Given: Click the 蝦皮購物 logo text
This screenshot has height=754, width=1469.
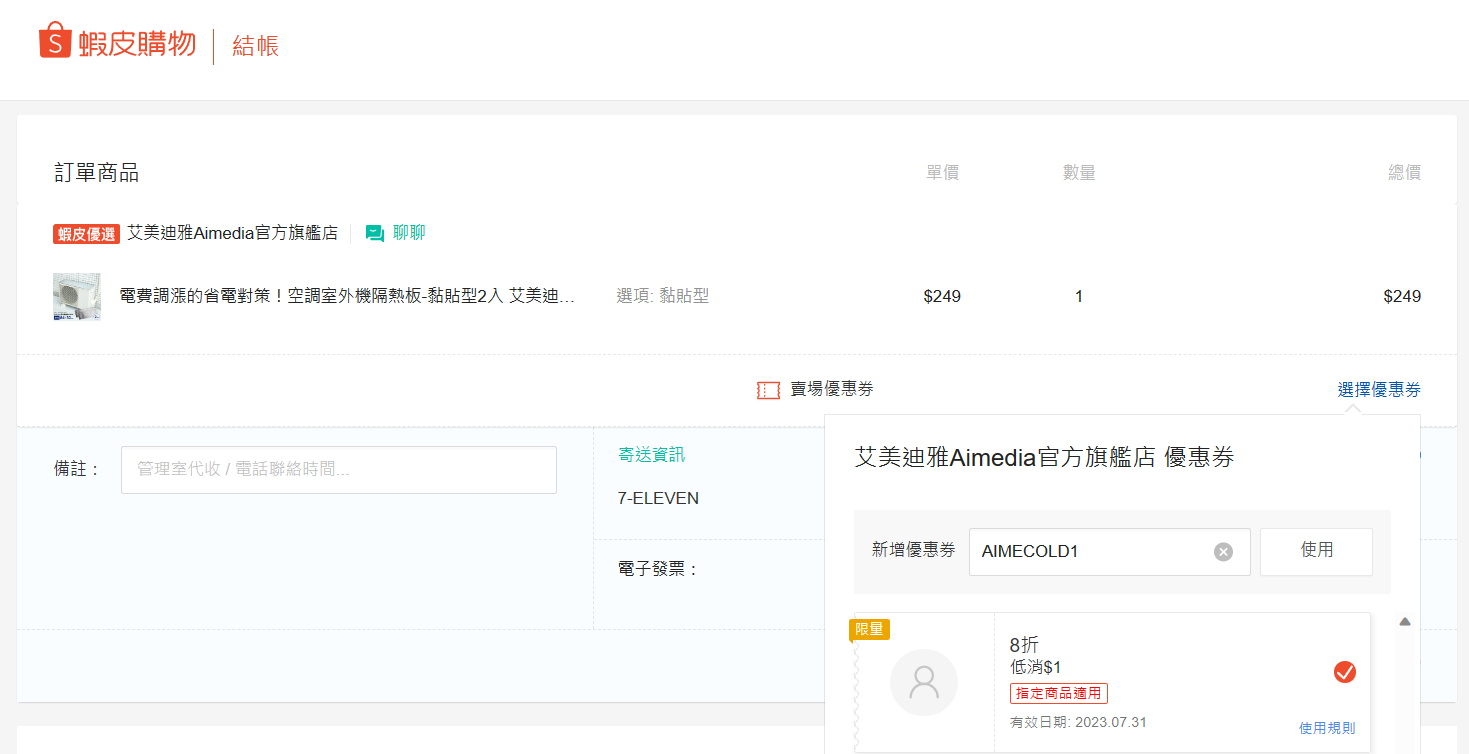Looking at the screenshot, I should coord(137,44).
